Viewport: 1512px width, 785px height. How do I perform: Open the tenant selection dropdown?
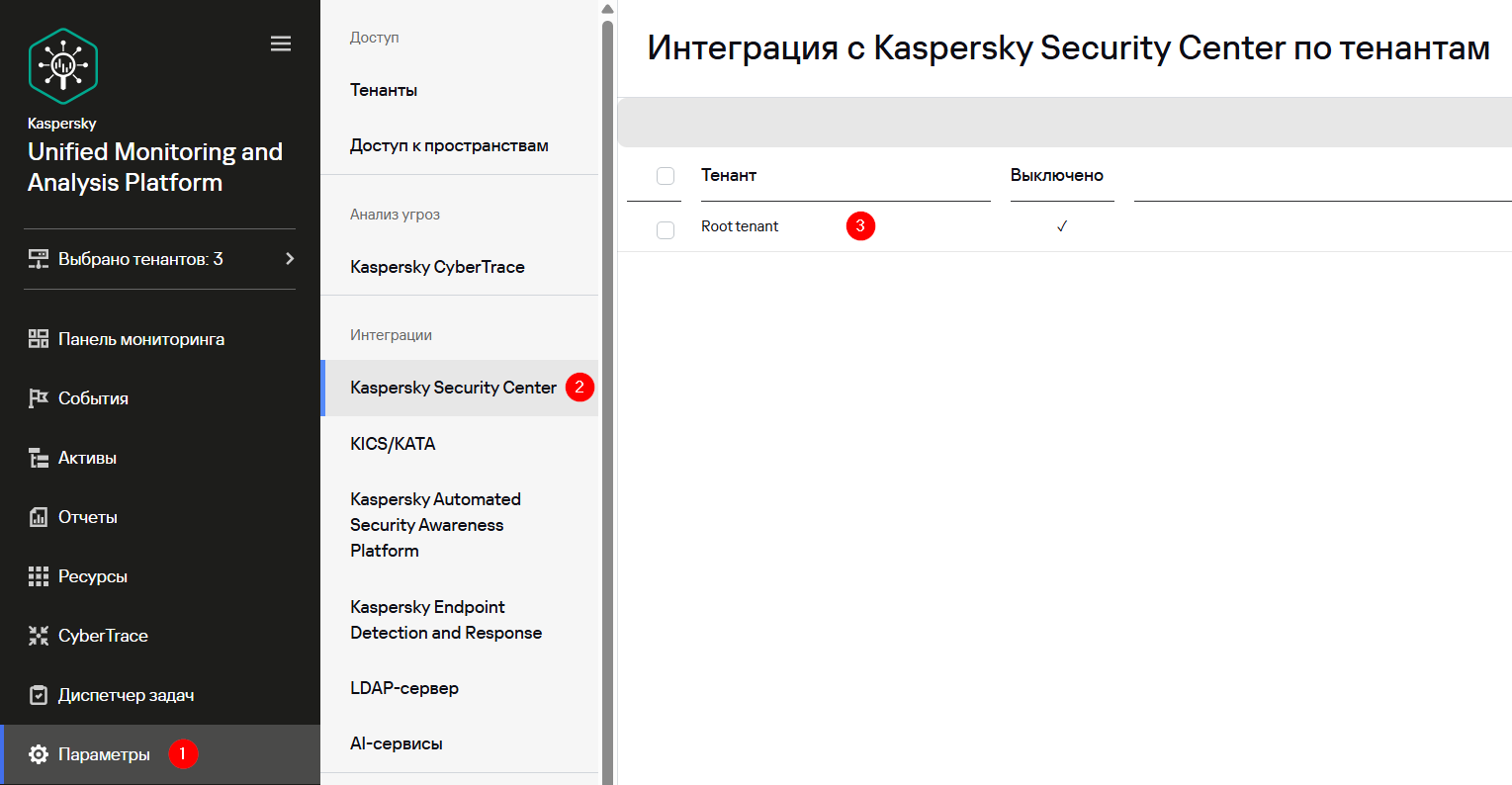pyautogui.click(x=140, y=259)
